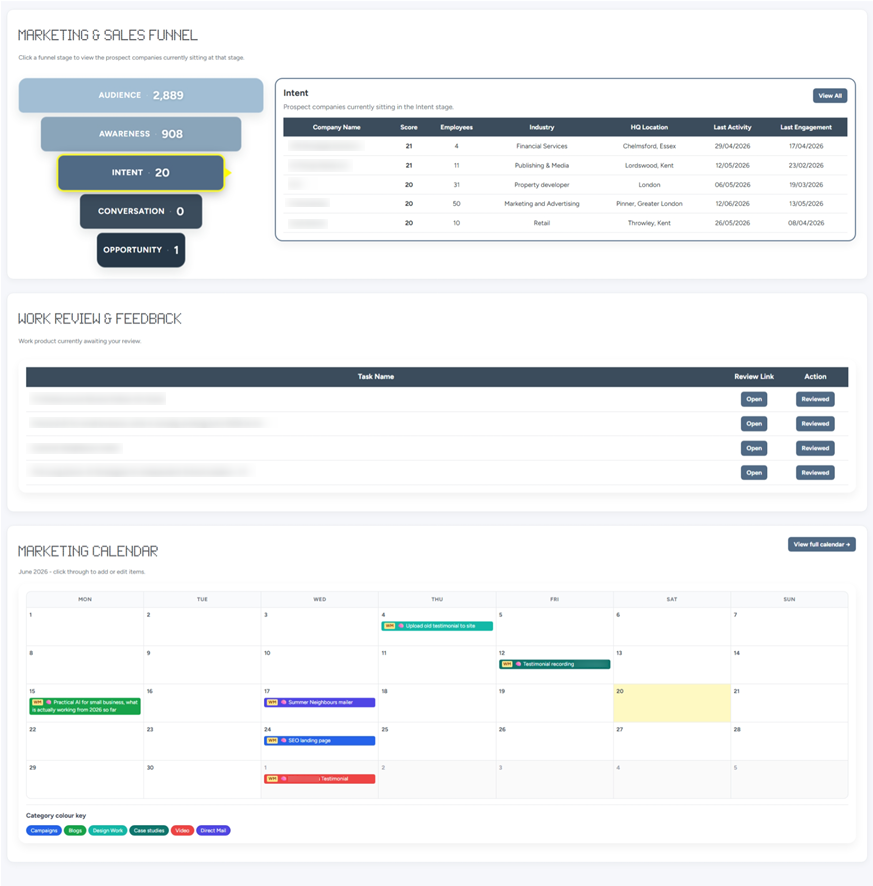Click the Chelmsford, Essex location cell
Image resolution: width=873 pixels, height=886 pixels.
(649, 146)
